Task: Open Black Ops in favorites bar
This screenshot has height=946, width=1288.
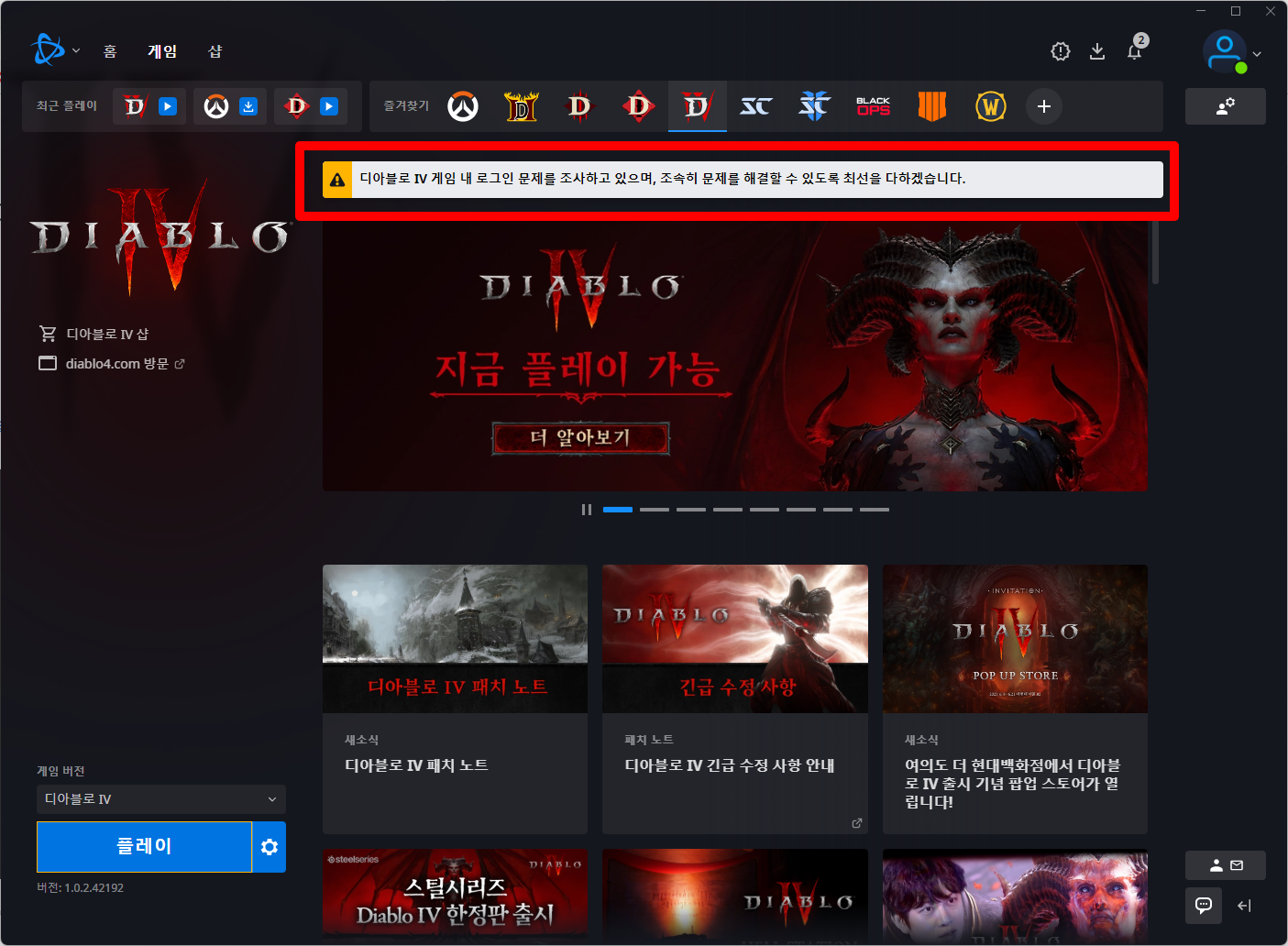Action: point(874,106)
